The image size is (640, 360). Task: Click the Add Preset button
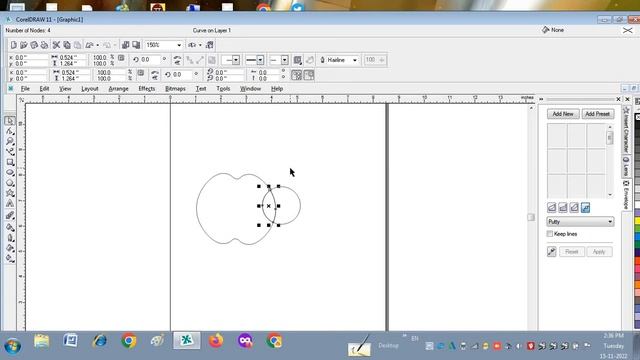pos(597,114)
